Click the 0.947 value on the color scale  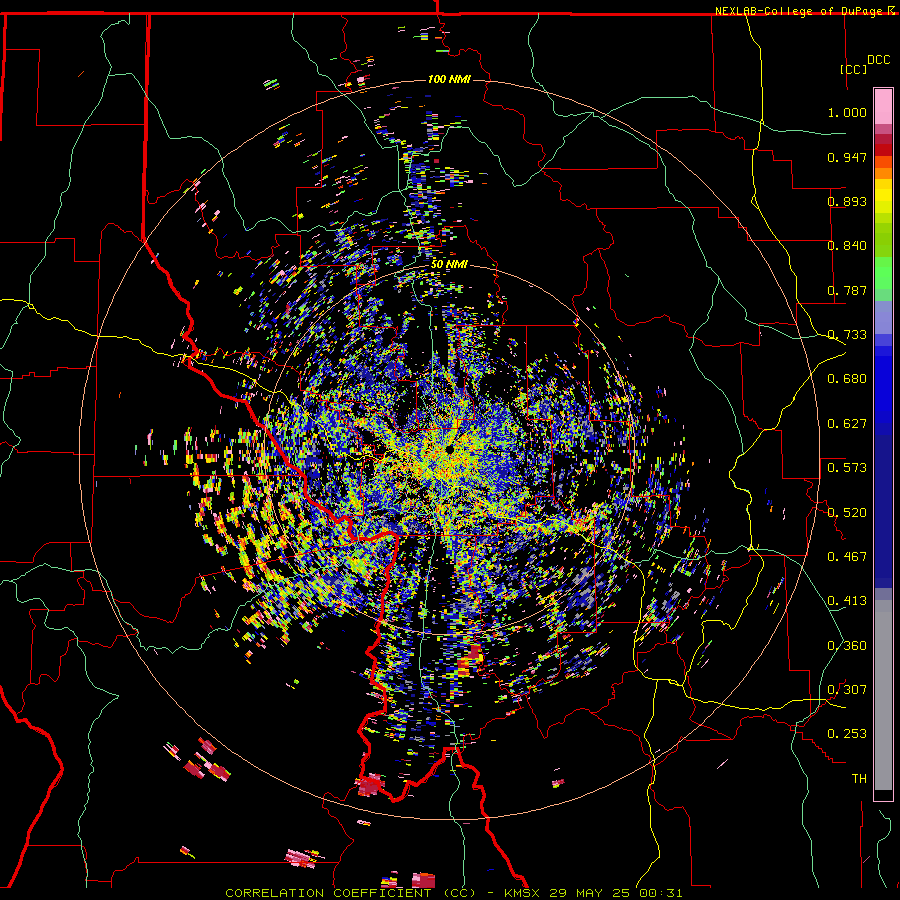847,157
